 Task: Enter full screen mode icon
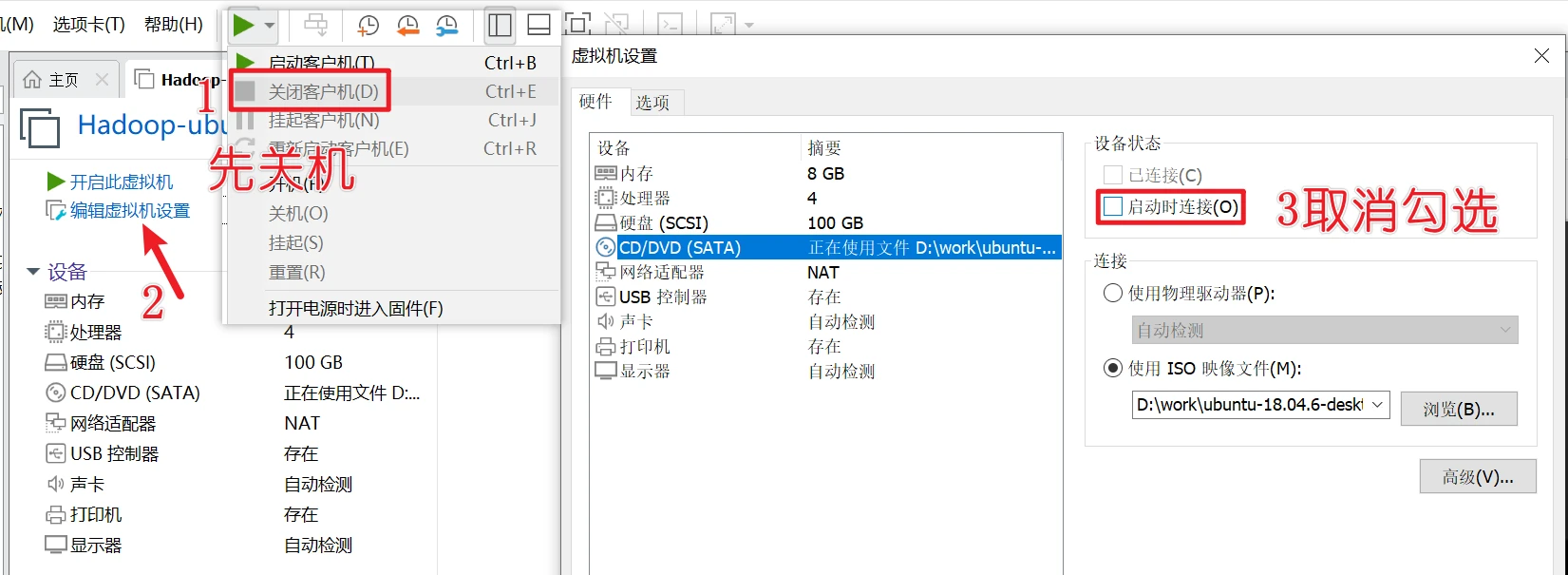[x=577, y=25]
